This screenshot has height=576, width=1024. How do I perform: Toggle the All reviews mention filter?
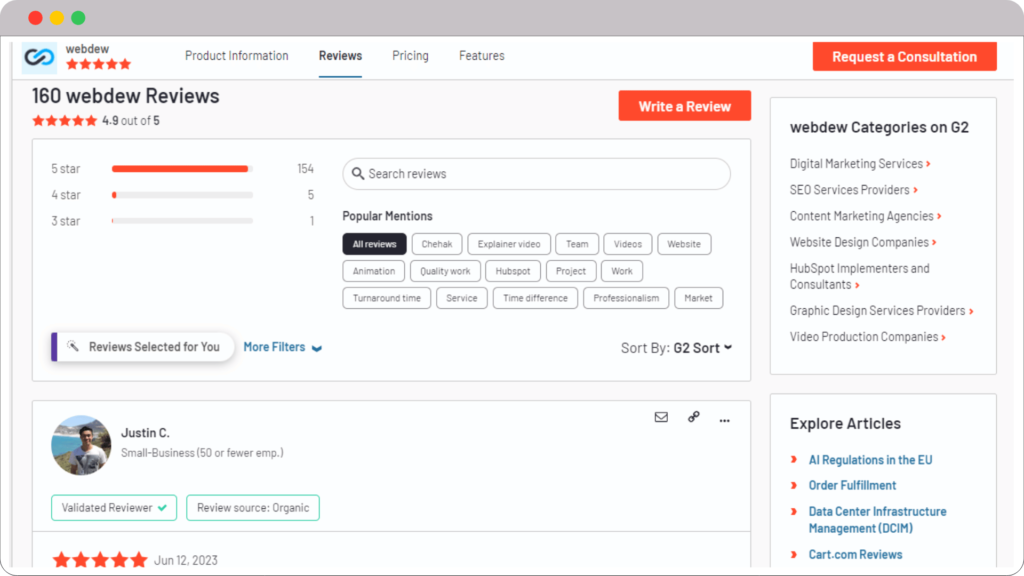[x=374, y=243]
